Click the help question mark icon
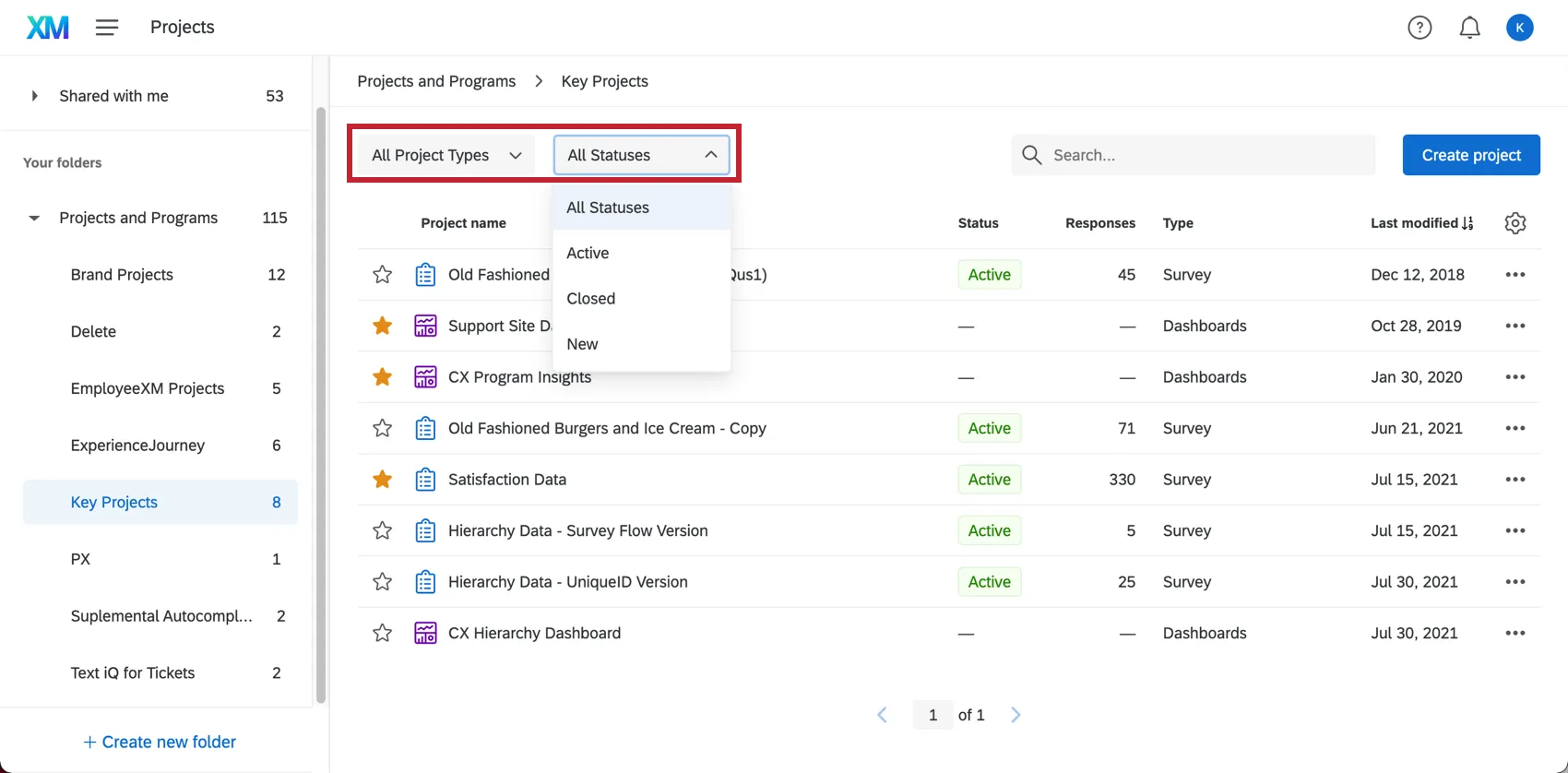1568x773 pixels. point(1420,28)
